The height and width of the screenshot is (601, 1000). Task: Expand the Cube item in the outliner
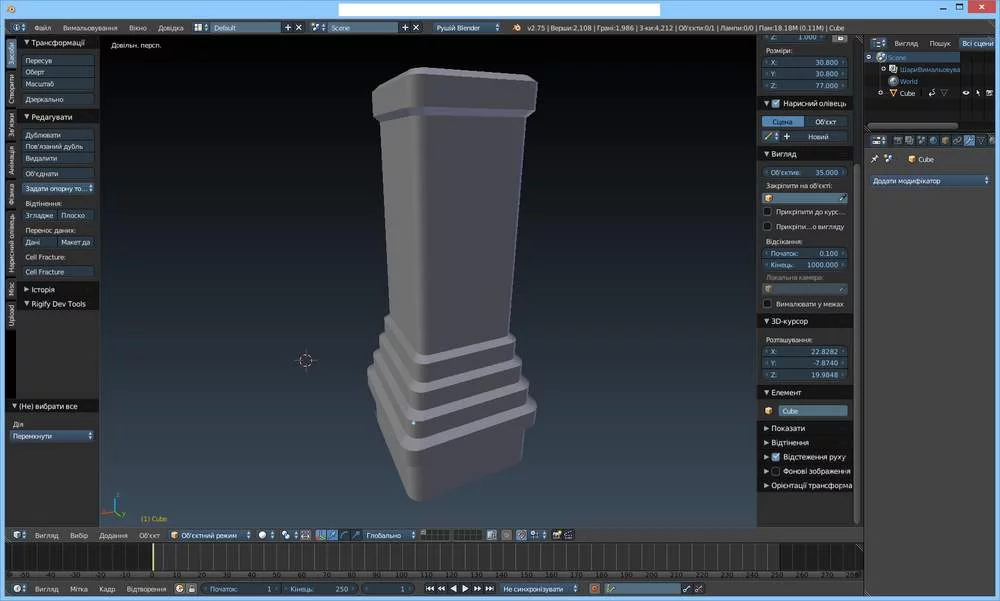point(882,93)
